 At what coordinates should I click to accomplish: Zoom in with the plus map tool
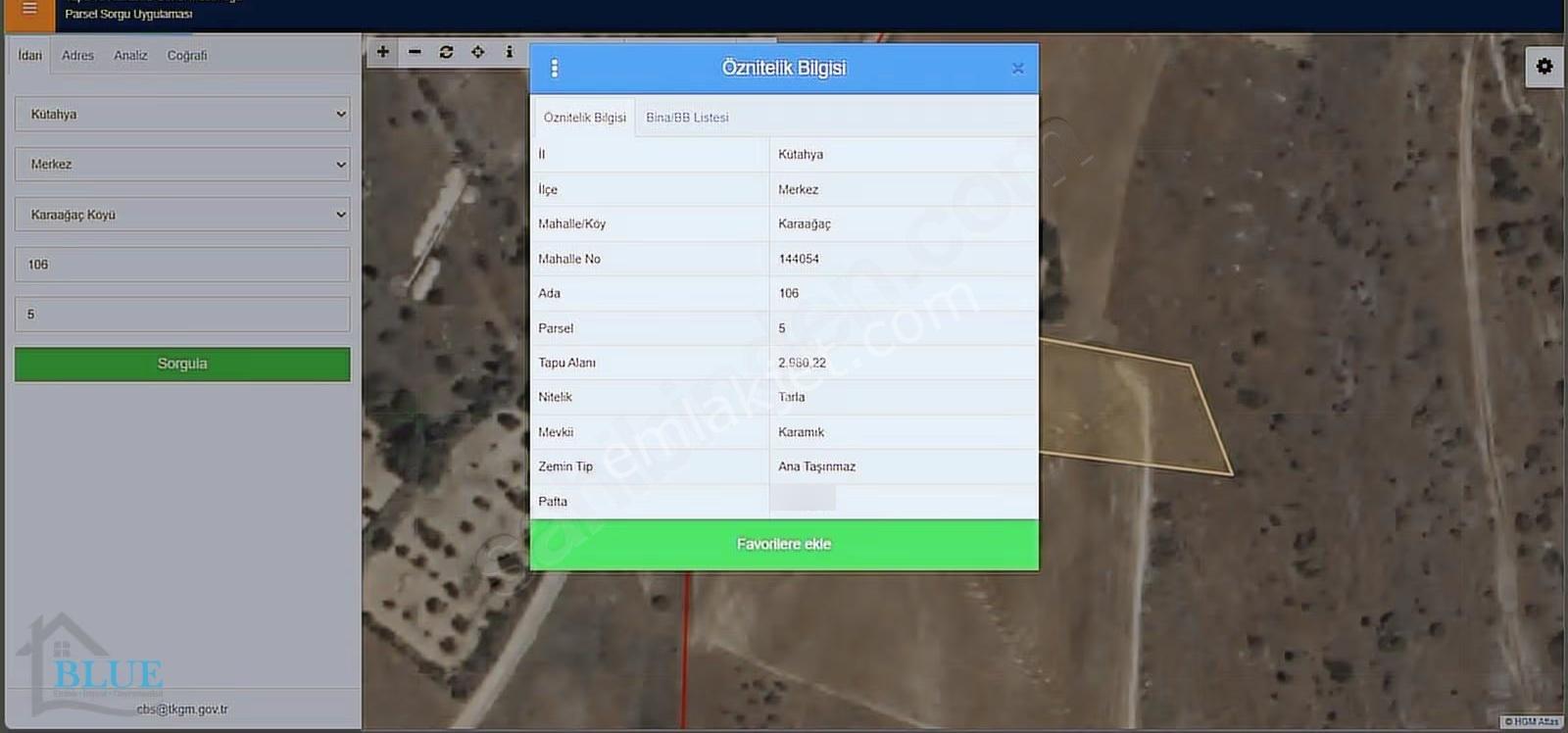[x=383, y=52]
